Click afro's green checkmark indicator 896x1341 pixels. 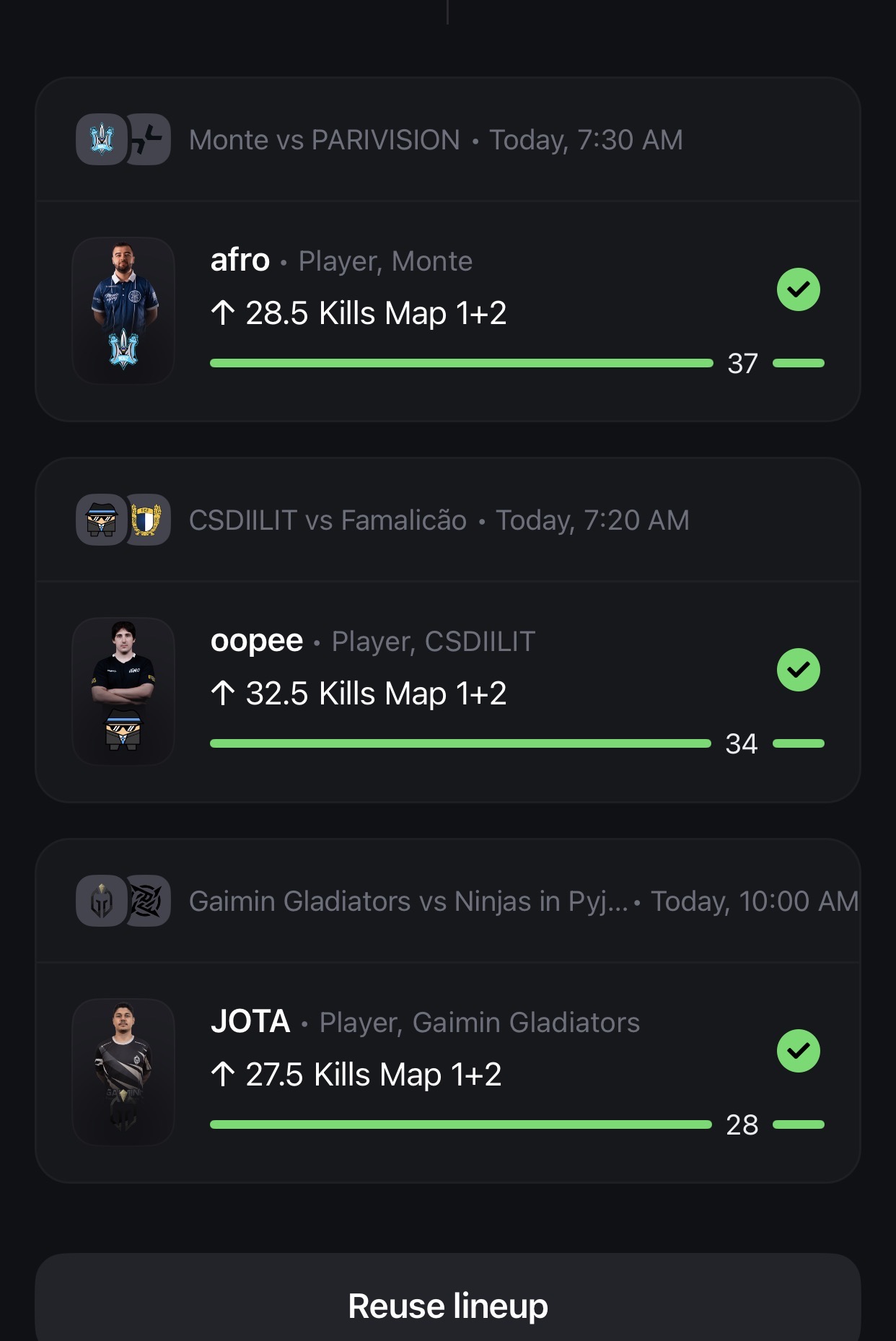798,289
